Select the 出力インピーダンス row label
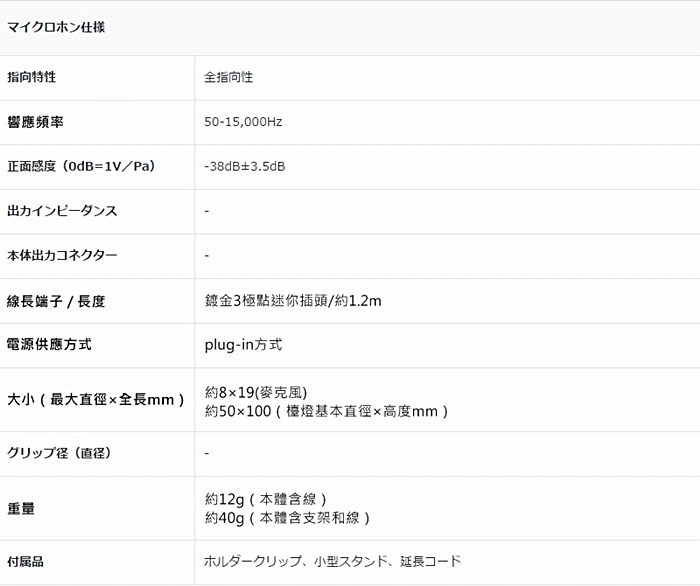The image size is (700, 586). [x=62, y=211]
